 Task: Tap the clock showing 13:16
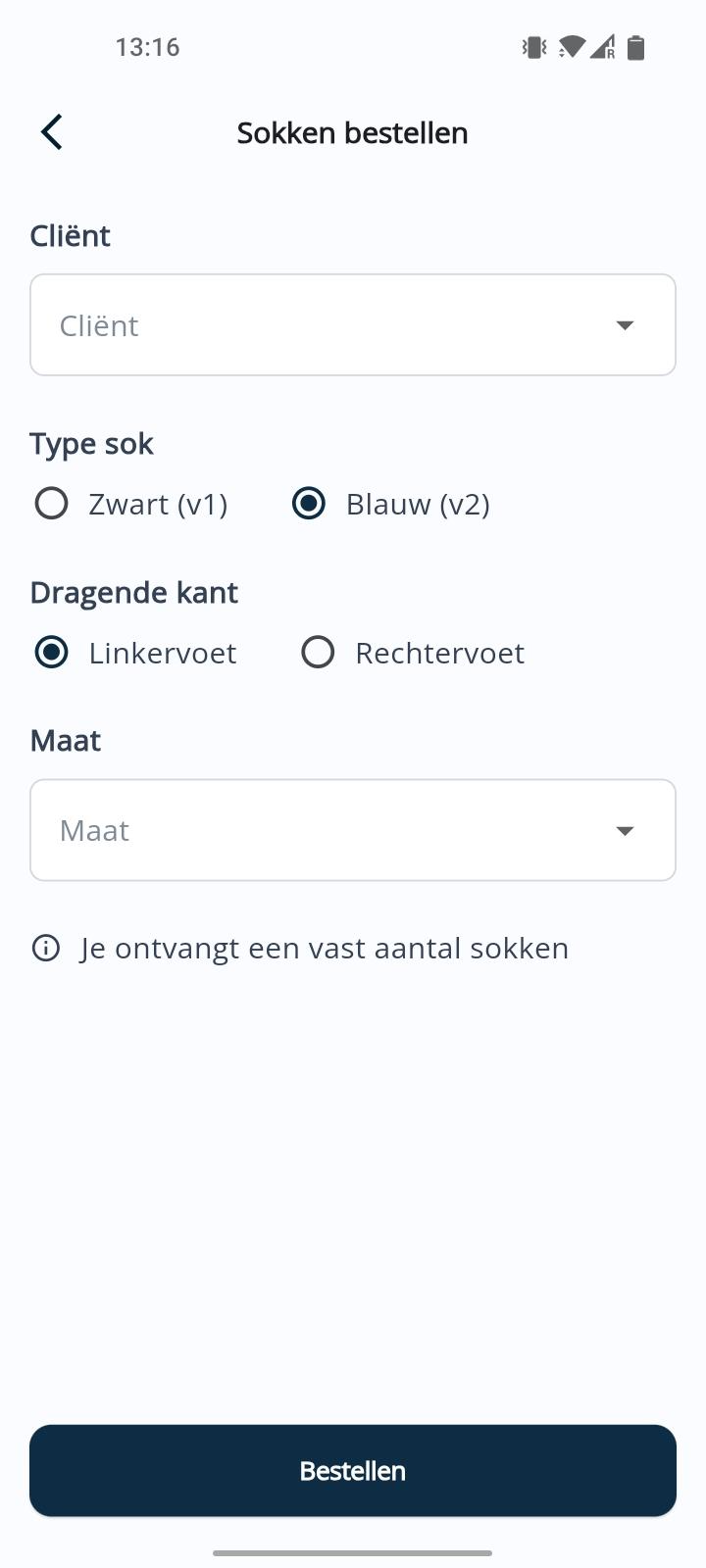(147, 47)
